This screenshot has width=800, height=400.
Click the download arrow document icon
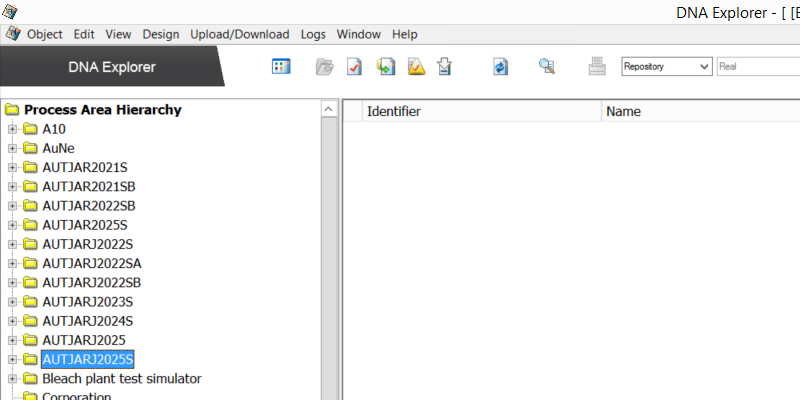446,67
